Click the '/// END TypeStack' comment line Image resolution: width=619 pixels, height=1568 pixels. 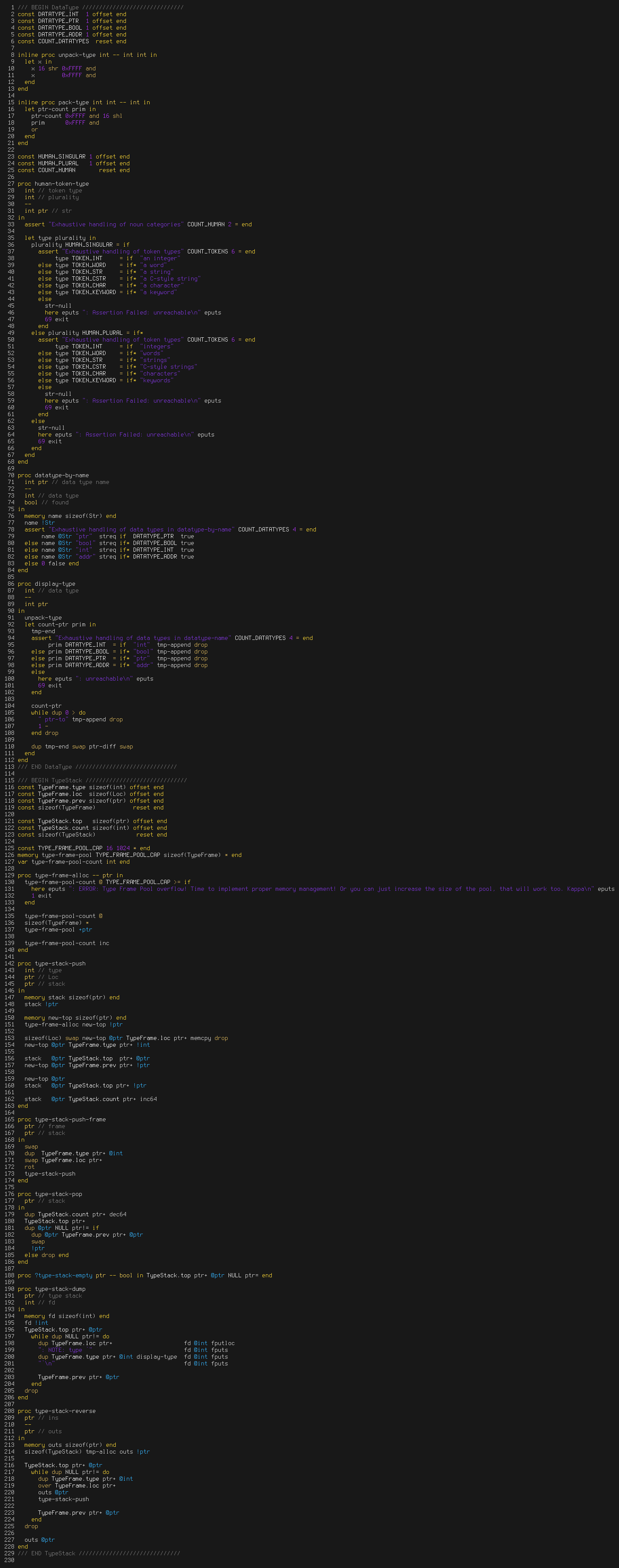tap(99, 1554)
